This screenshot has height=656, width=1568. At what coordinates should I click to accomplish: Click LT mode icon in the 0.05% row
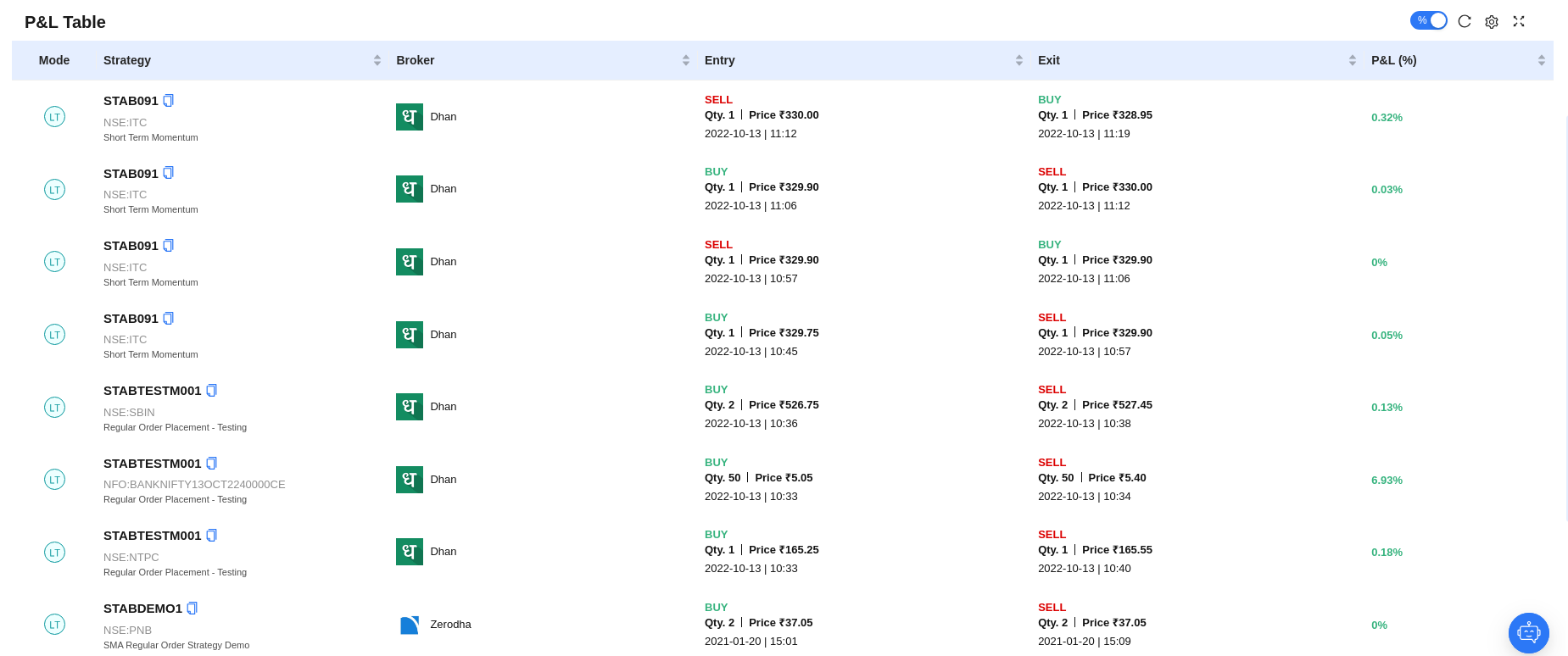pyautogui.click(x=54, y=335)
